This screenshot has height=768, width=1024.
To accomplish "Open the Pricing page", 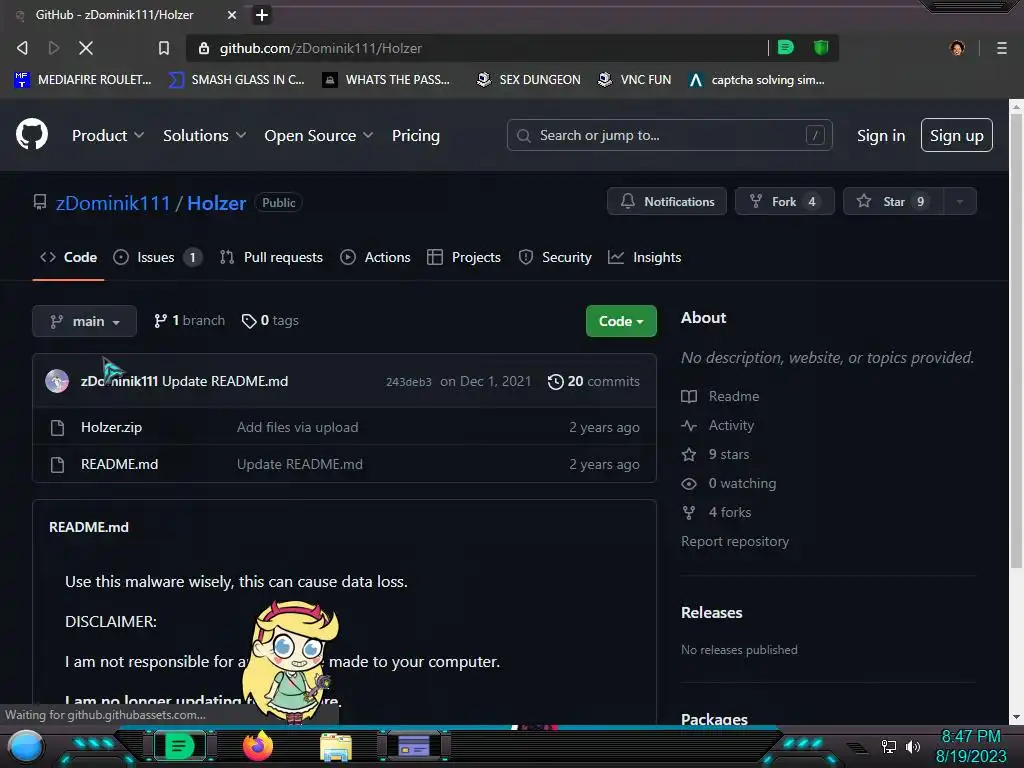I will pyautogui.click(x=415, y=135).
